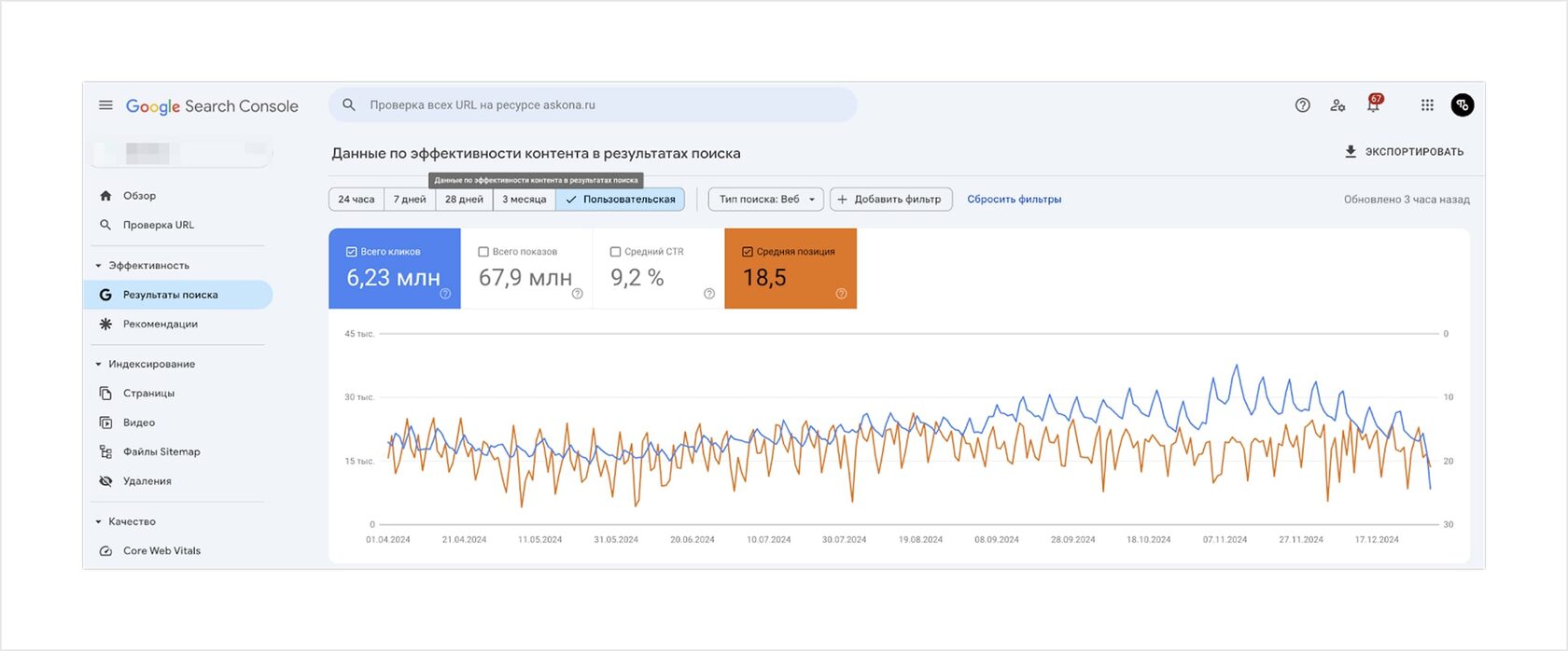Screen dimensions: 1568x651
Task: Click the help icon in the clicks card
Action: 445,294
